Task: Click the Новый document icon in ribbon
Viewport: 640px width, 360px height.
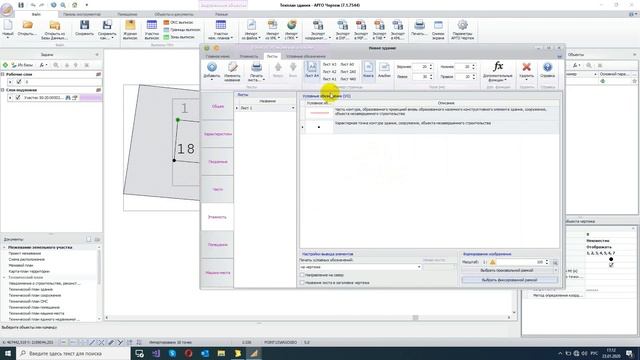Action: coord(8,25)
